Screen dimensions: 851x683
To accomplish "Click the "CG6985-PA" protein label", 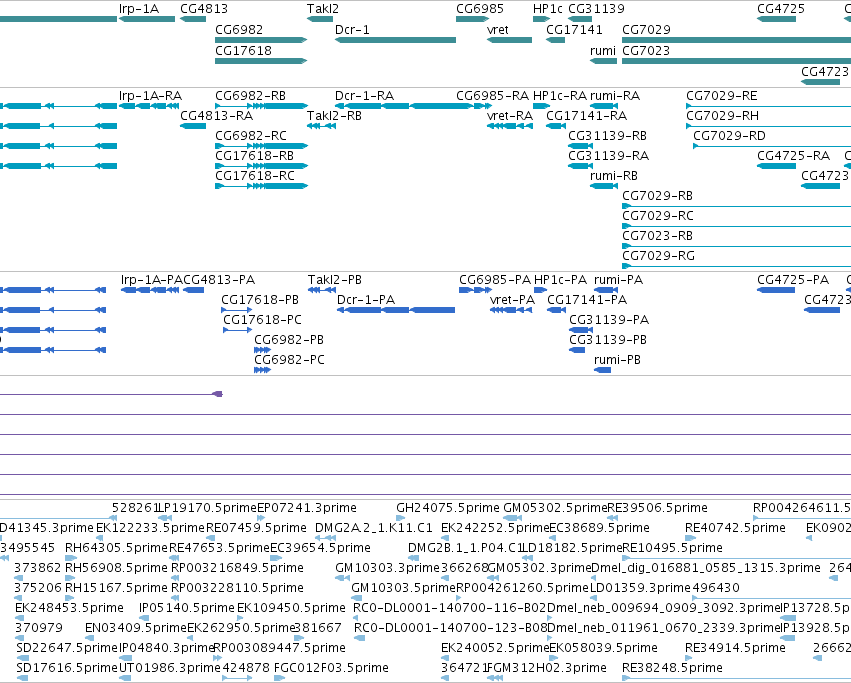I will [495, 280].
